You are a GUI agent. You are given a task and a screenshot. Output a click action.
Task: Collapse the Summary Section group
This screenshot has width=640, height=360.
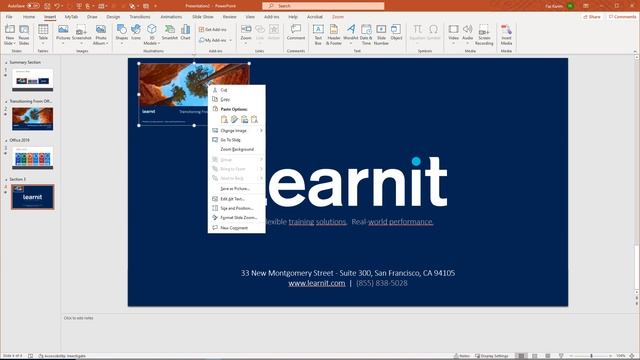pyautogui.click(x=6, y=62)
